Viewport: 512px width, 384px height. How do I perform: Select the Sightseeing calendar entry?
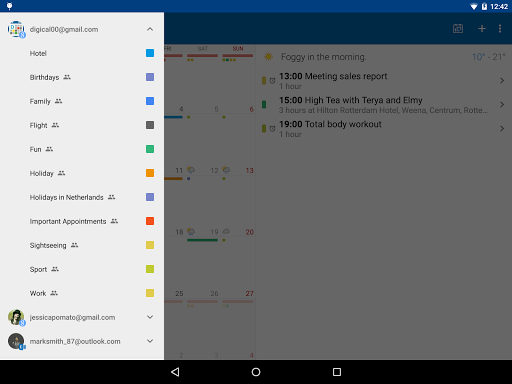pyautogui.click(x=82, y=245)
